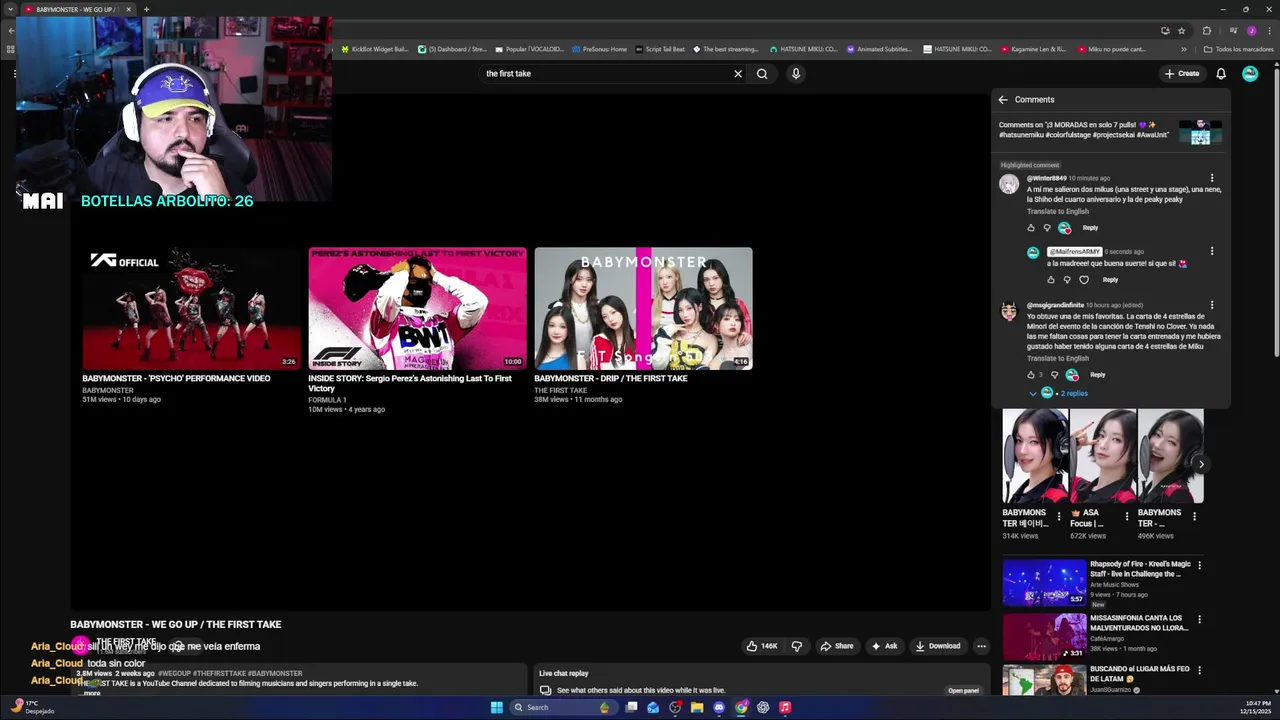Screen dimensions: 1280x720
Task: Open YouTube notifications bell
Action: 1221,74
